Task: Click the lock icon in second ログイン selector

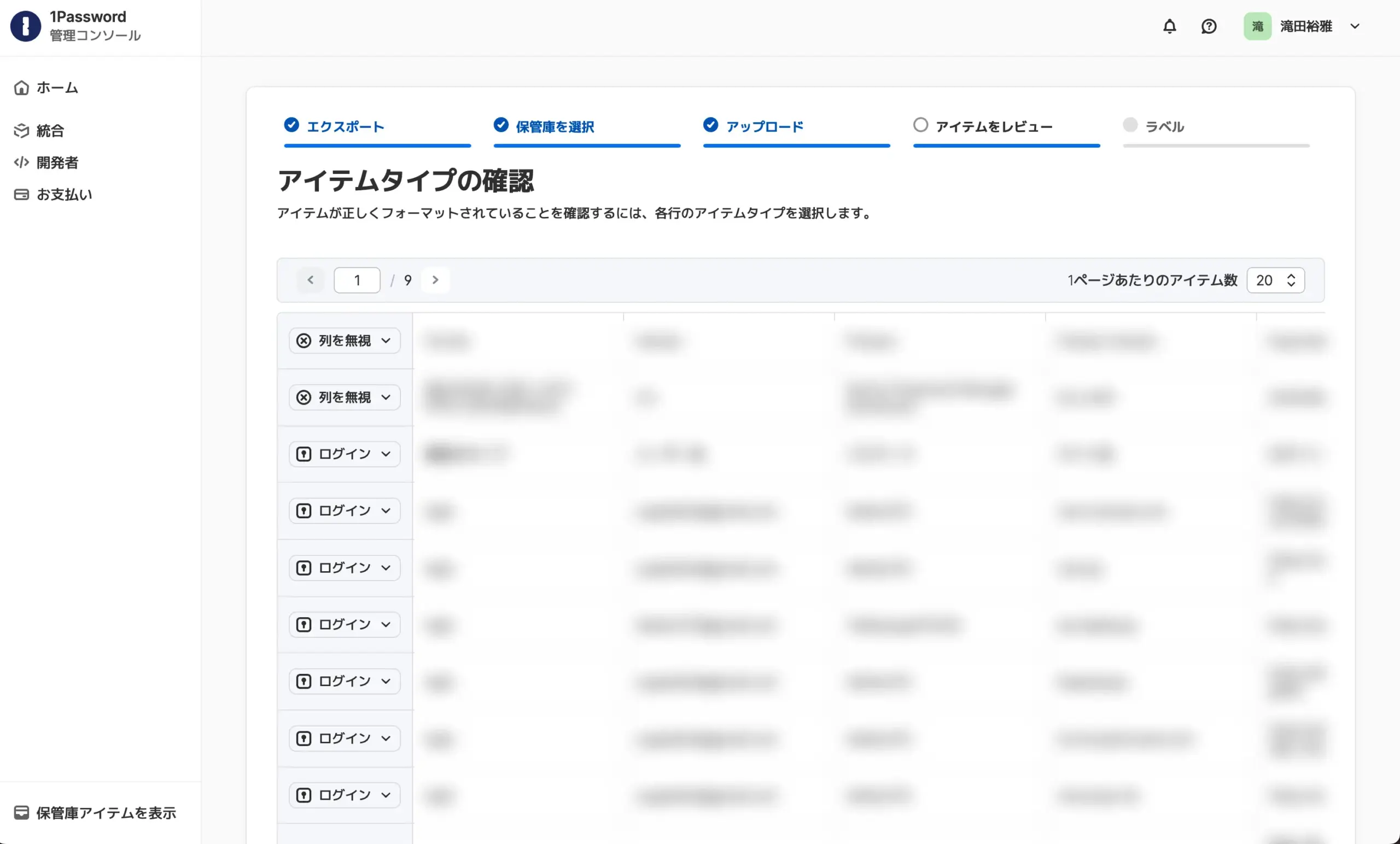Action: click(x=304, y=511)
